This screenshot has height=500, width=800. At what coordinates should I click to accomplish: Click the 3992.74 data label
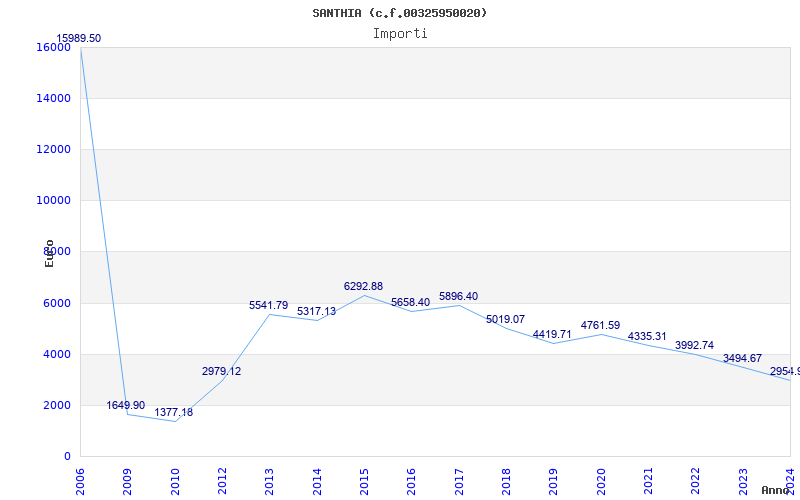click(x=694, y=345)
